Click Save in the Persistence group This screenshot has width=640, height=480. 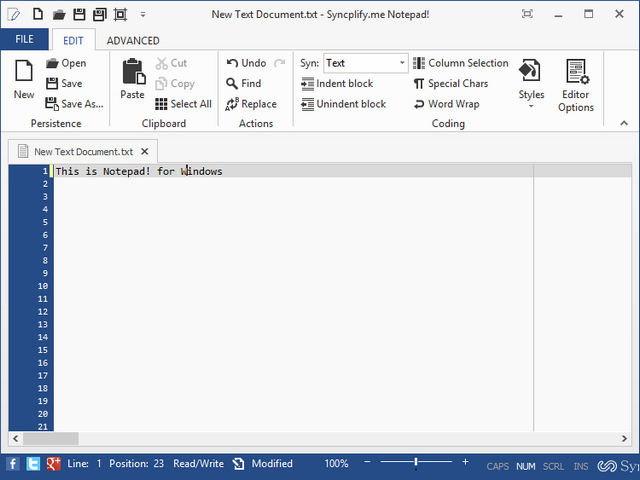(x=64, y=84)
